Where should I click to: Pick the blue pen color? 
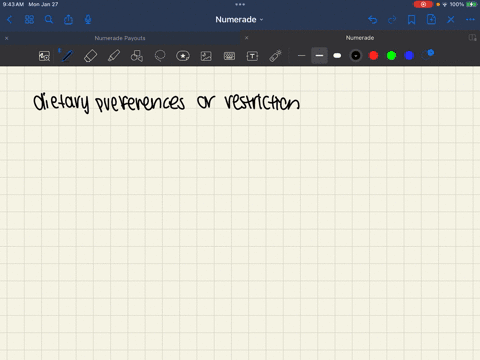pyautogui.click(x=409, y=56)
